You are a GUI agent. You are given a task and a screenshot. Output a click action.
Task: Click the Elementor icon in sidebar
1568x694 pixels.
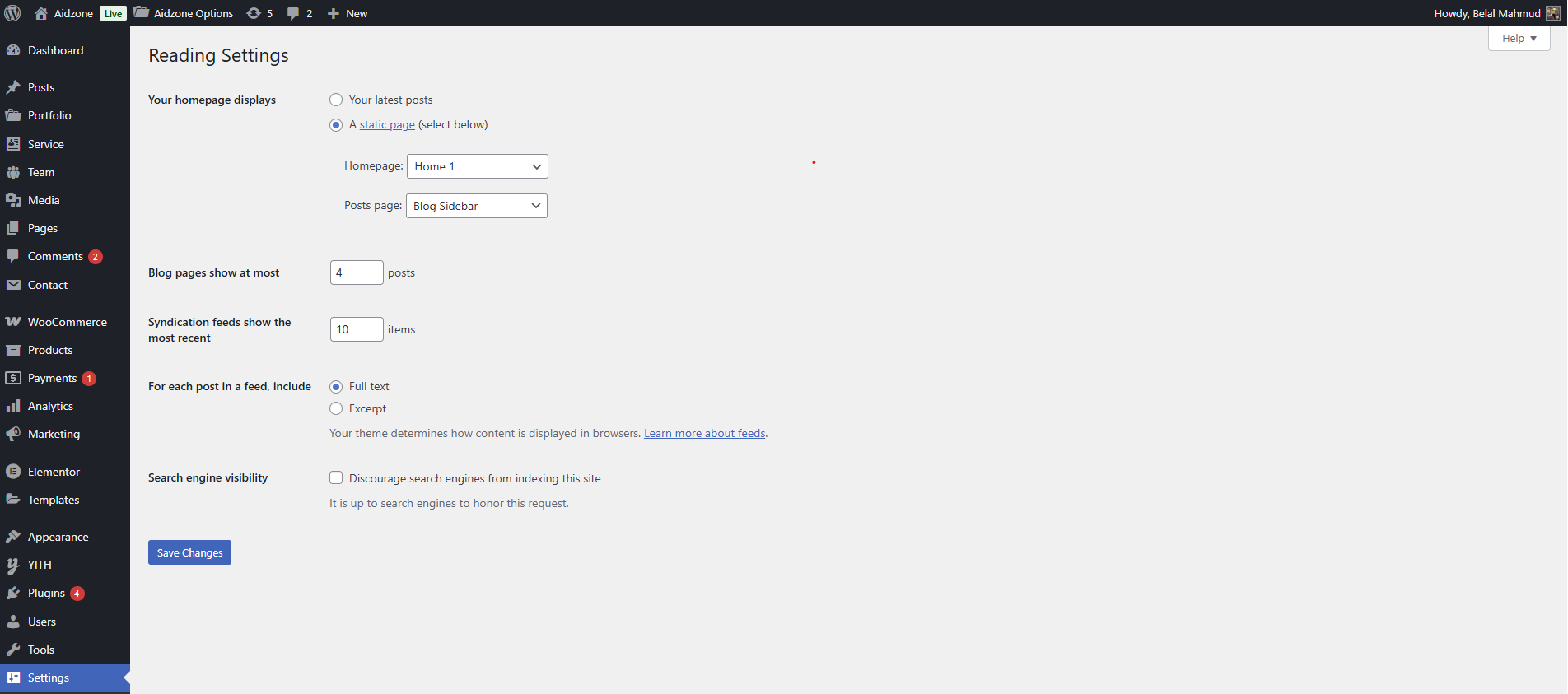[13, 472]
